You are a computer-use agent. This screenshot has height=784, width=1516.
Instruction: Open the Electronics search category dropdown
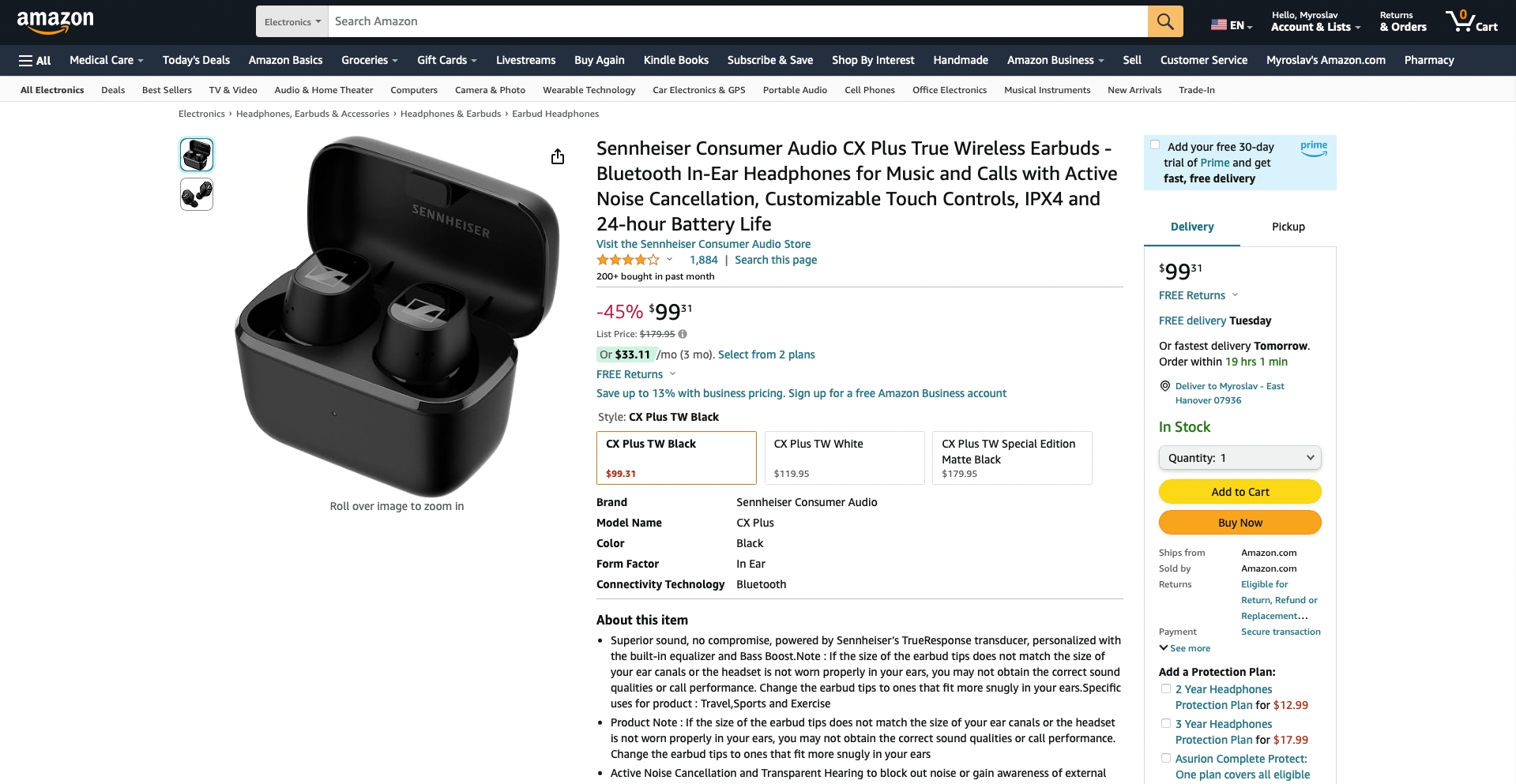click(x=292, y=21)
